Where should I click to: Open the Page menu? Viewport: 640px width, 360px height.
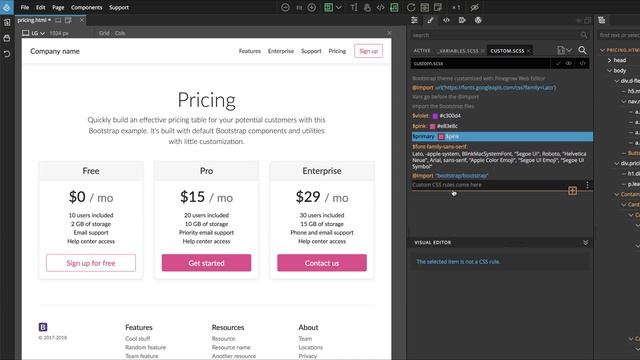58,7
